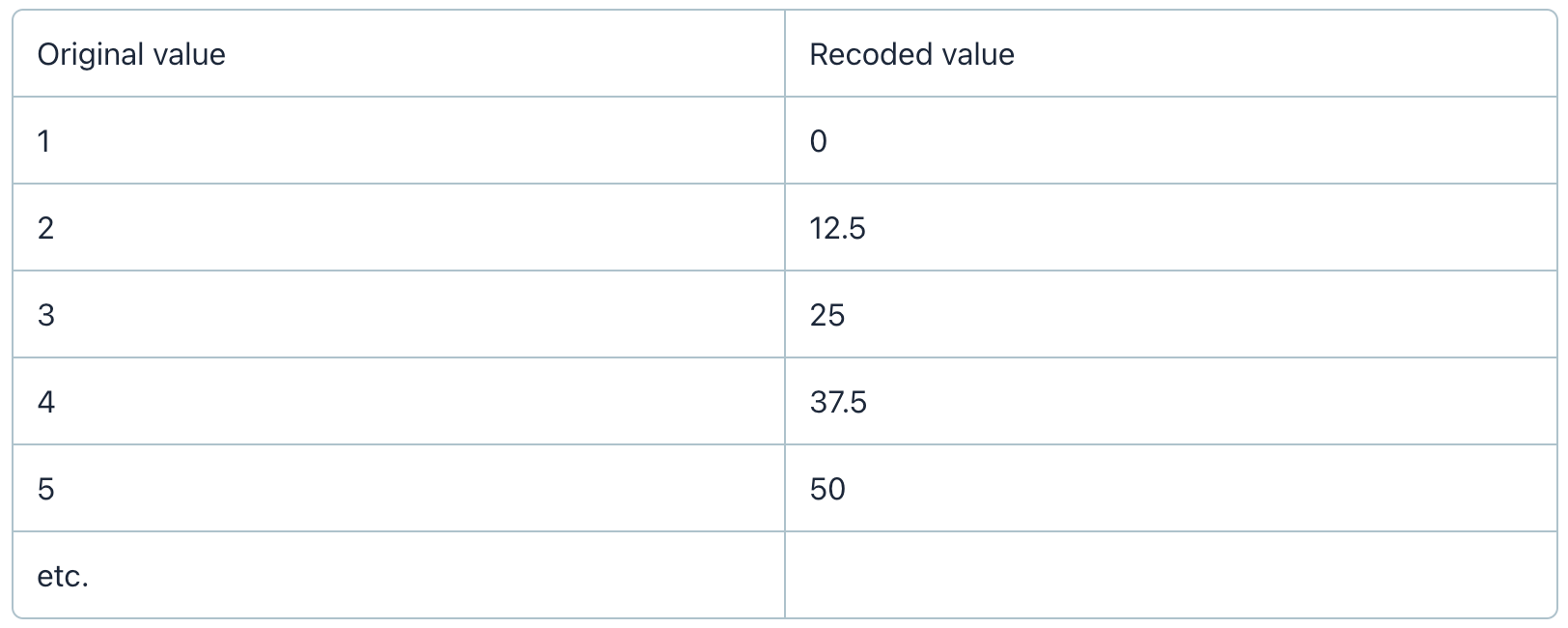1568x628 pixels.
Task: Select the 12.5 recoded value cell
Action: pos(1170,227)
